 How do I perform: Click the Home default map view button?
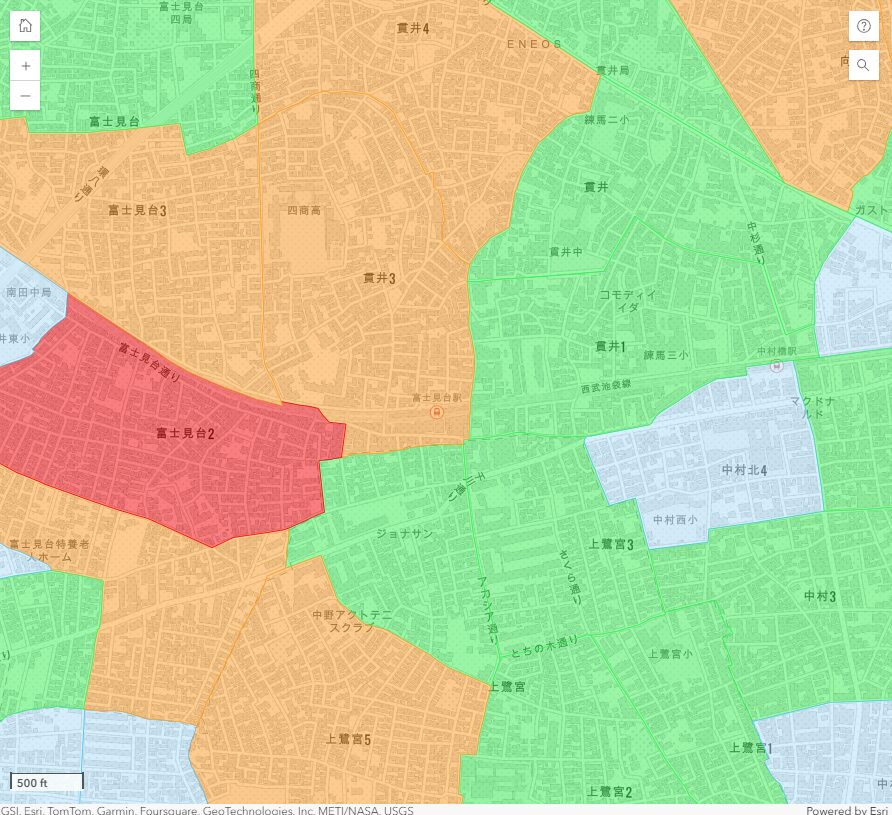(x=25, y=26)
